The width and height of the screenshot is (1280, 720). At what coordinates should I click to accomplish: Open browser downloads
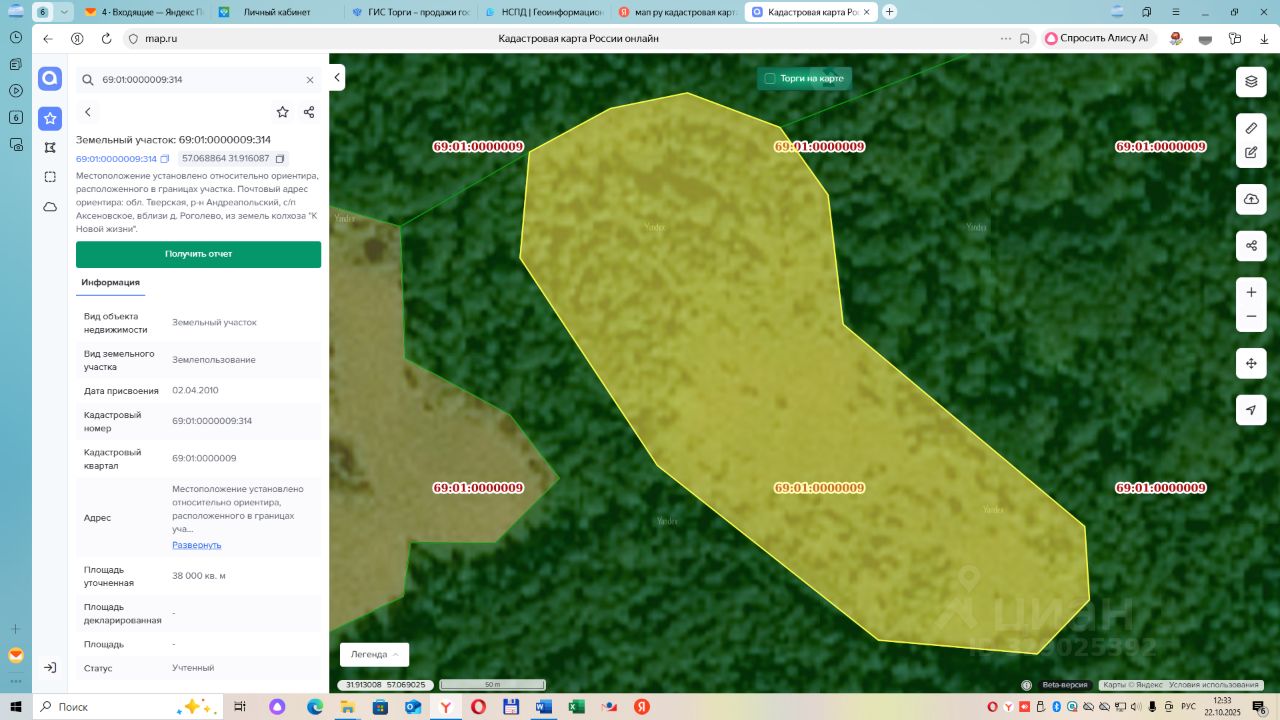click(x=1263, y=38)
